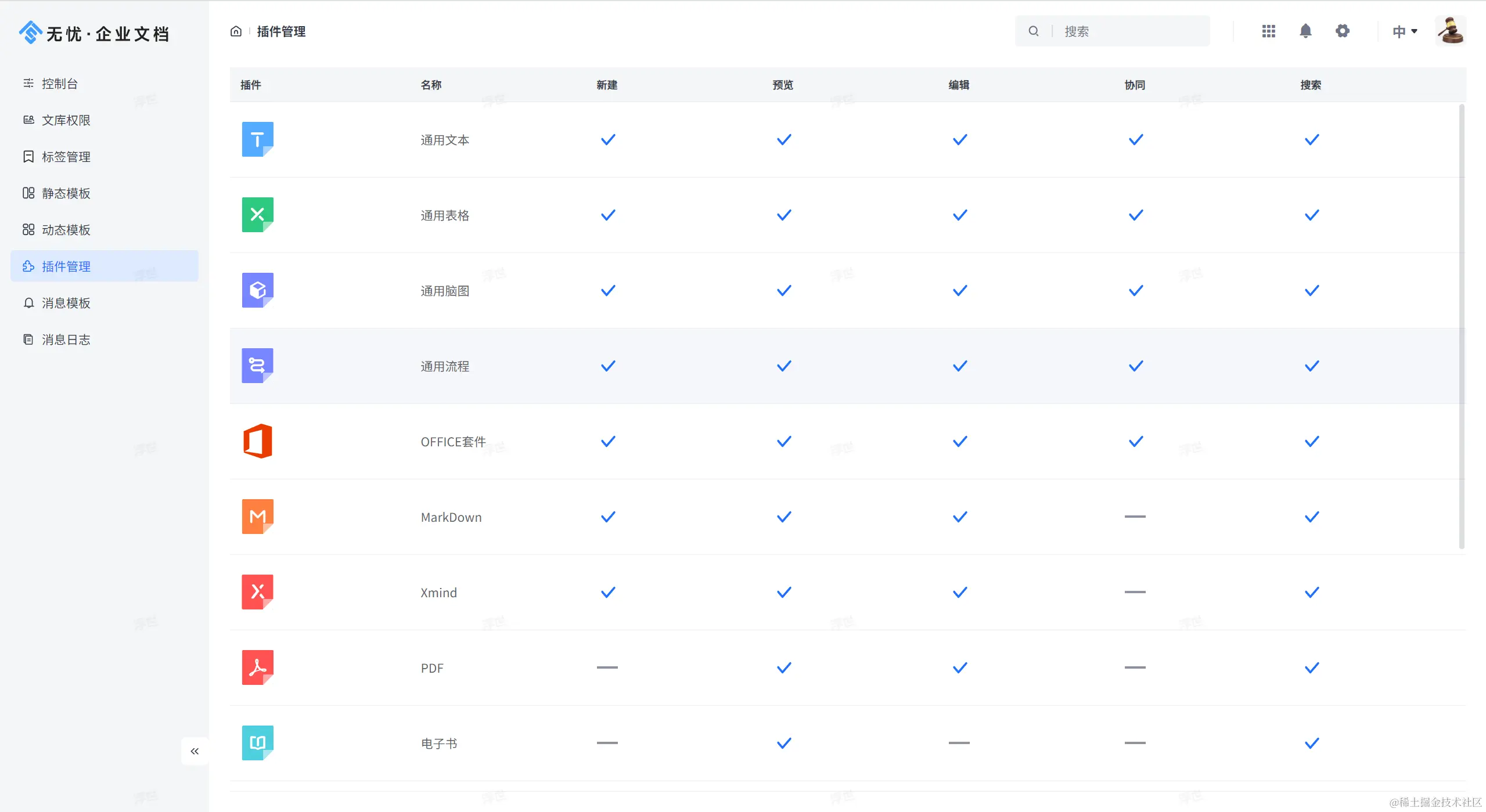Click the 通用文本 plugin T icon

[257, 139]
